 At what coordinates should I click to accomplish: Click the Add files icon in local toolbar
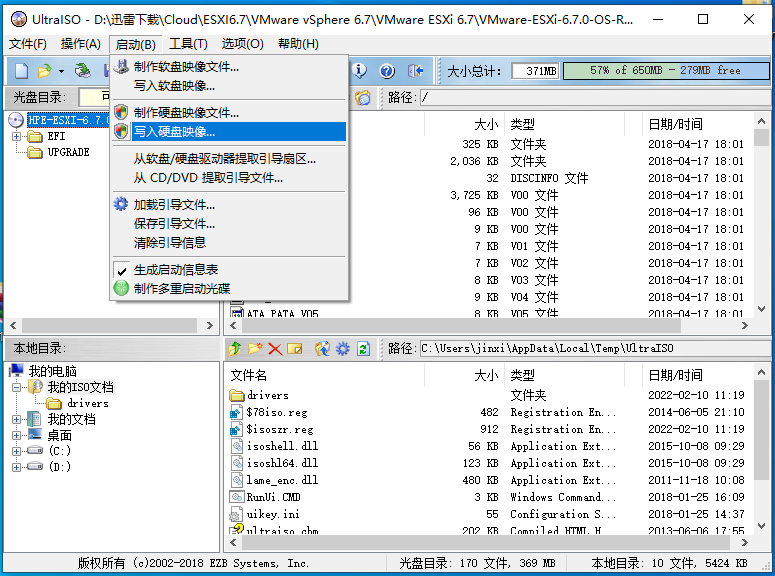(322, 349)
